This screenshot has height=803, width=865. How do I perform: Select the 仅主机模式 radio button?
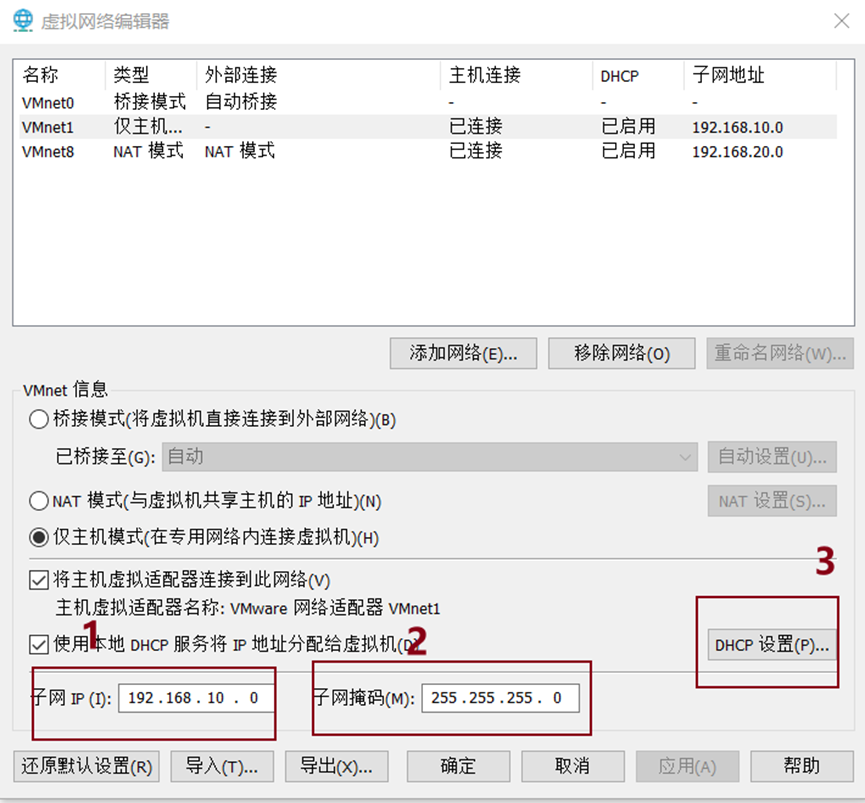[39, 537]
